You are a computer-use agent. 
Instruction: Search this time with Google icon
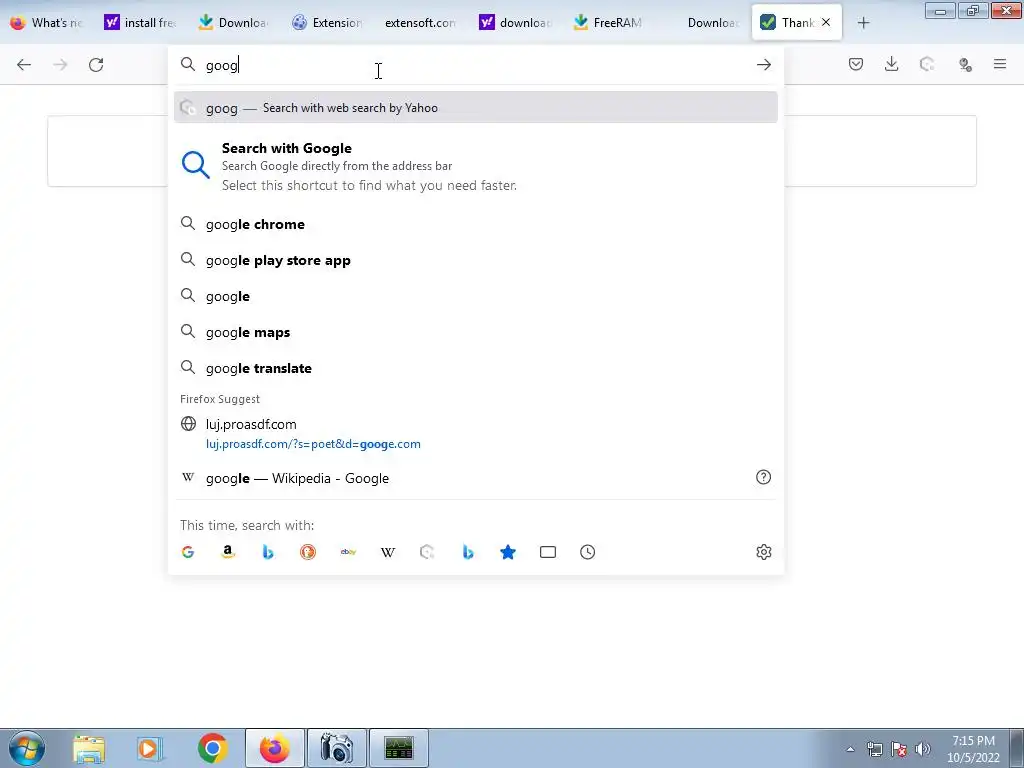click(188, 552)
